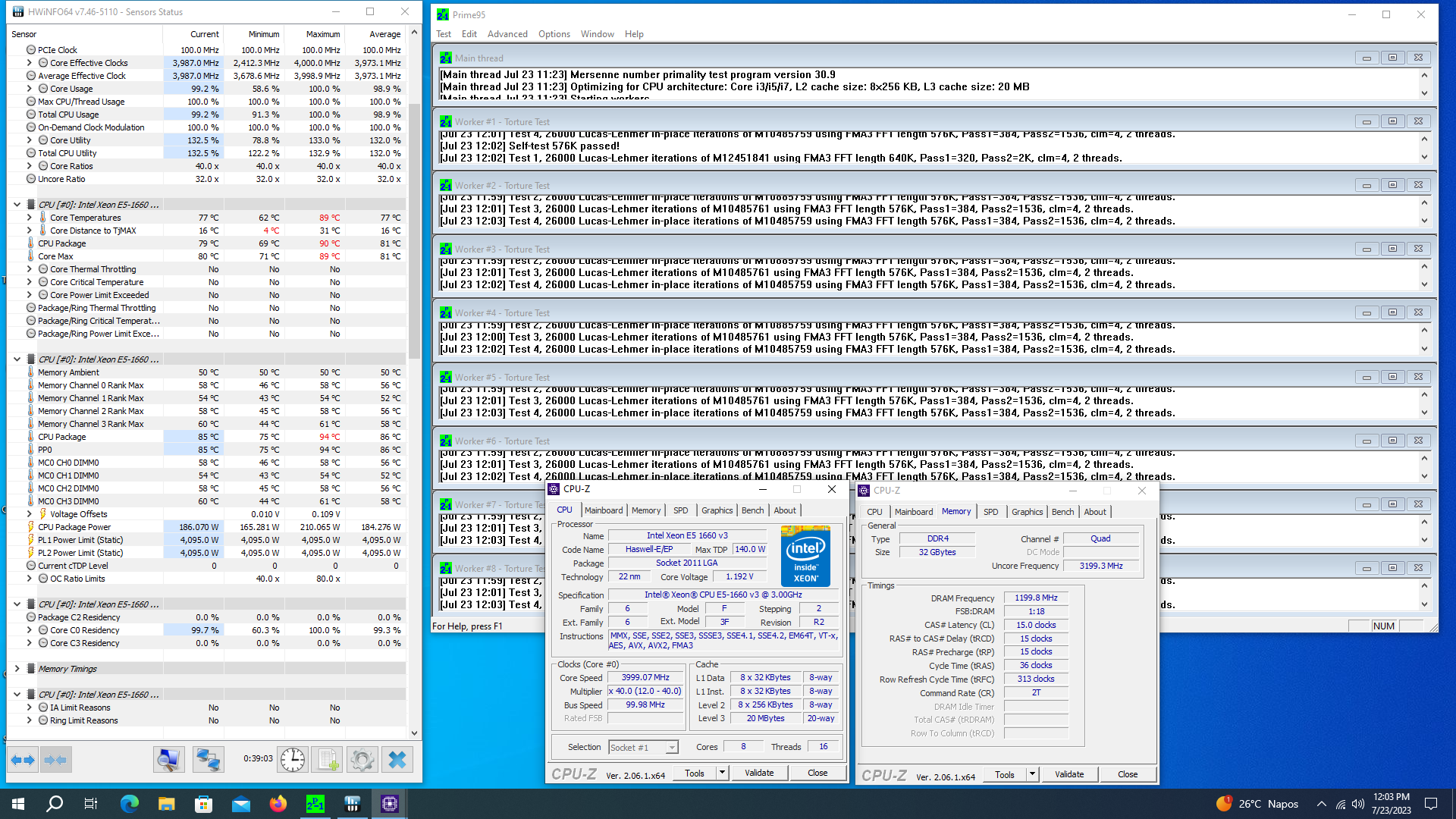Open taskbar Search magnifier
The height and width of the screenshot is (819, 1456).
(55, 804)
